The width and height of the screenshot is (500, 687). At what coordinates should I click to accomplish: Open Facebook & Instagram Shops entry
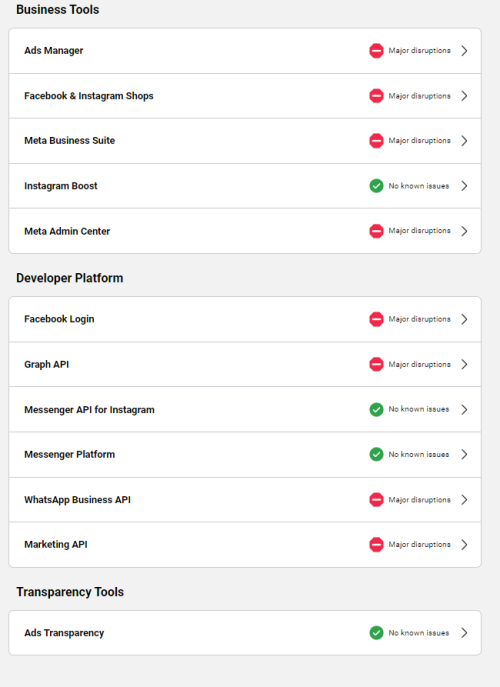(245, 96)
